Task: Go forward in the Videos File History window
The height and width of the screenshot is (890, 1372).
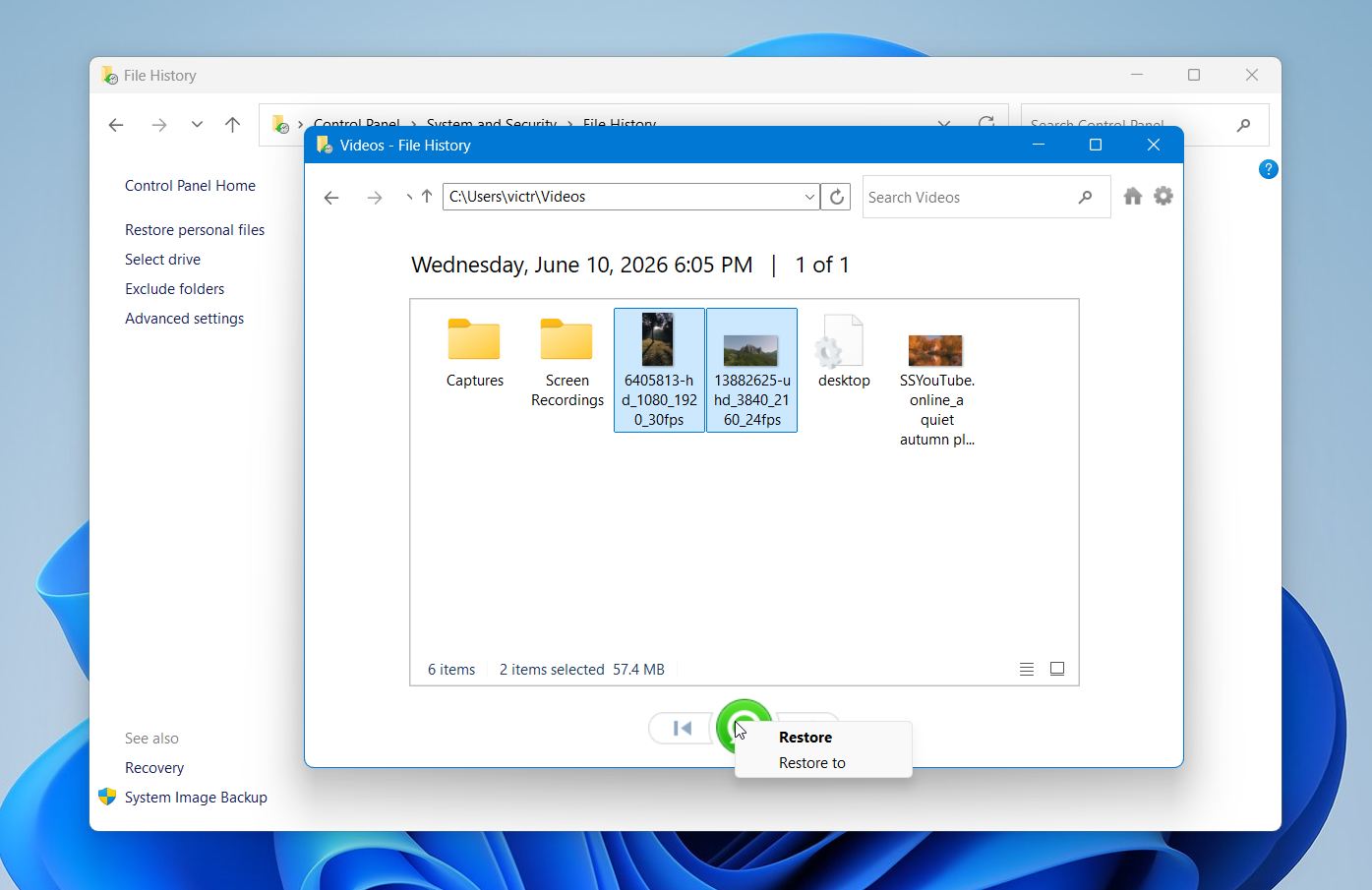Action: click(374, 198)
